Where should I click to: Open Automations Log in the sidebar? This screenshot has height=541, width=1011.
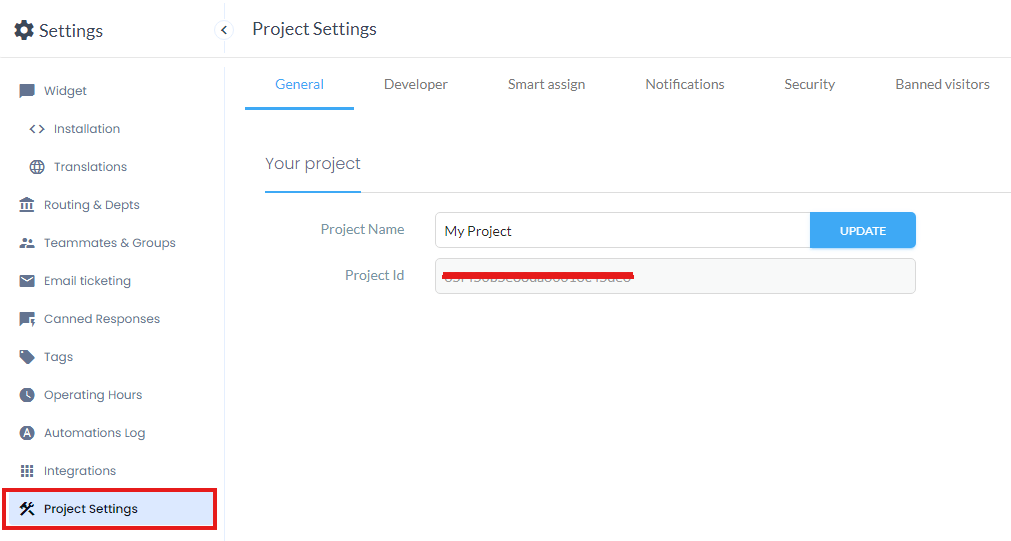pos(94,433)
